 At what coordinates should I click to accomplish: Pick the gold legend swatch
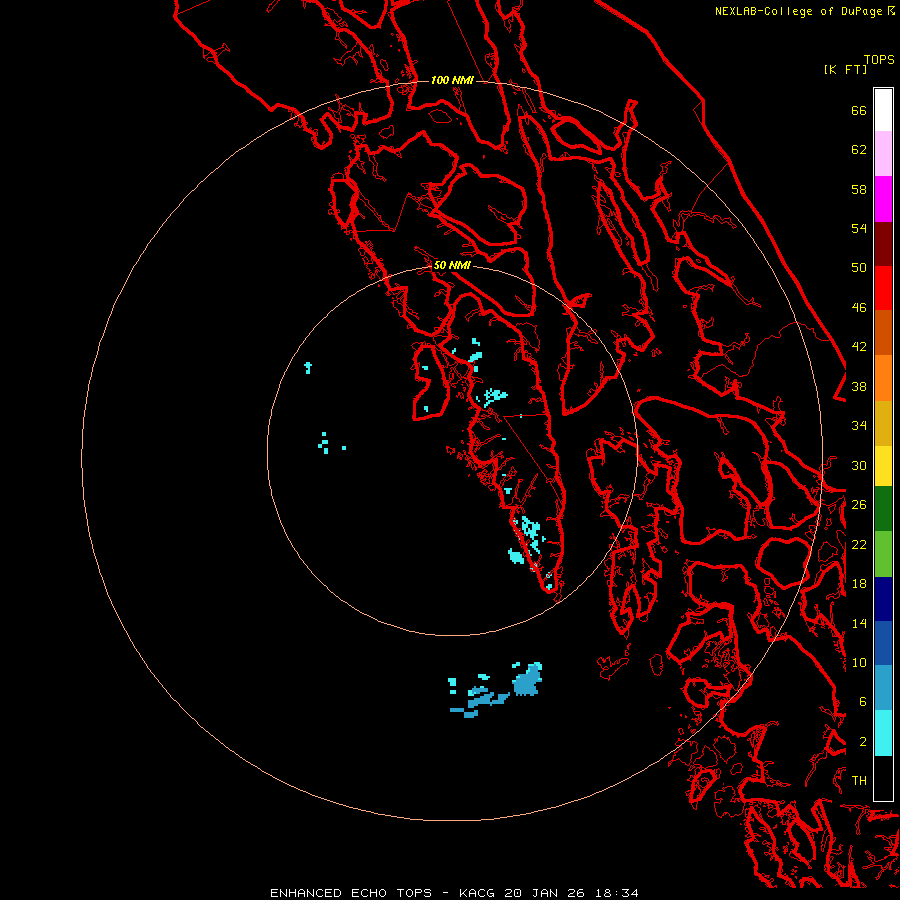pos(883,423)
